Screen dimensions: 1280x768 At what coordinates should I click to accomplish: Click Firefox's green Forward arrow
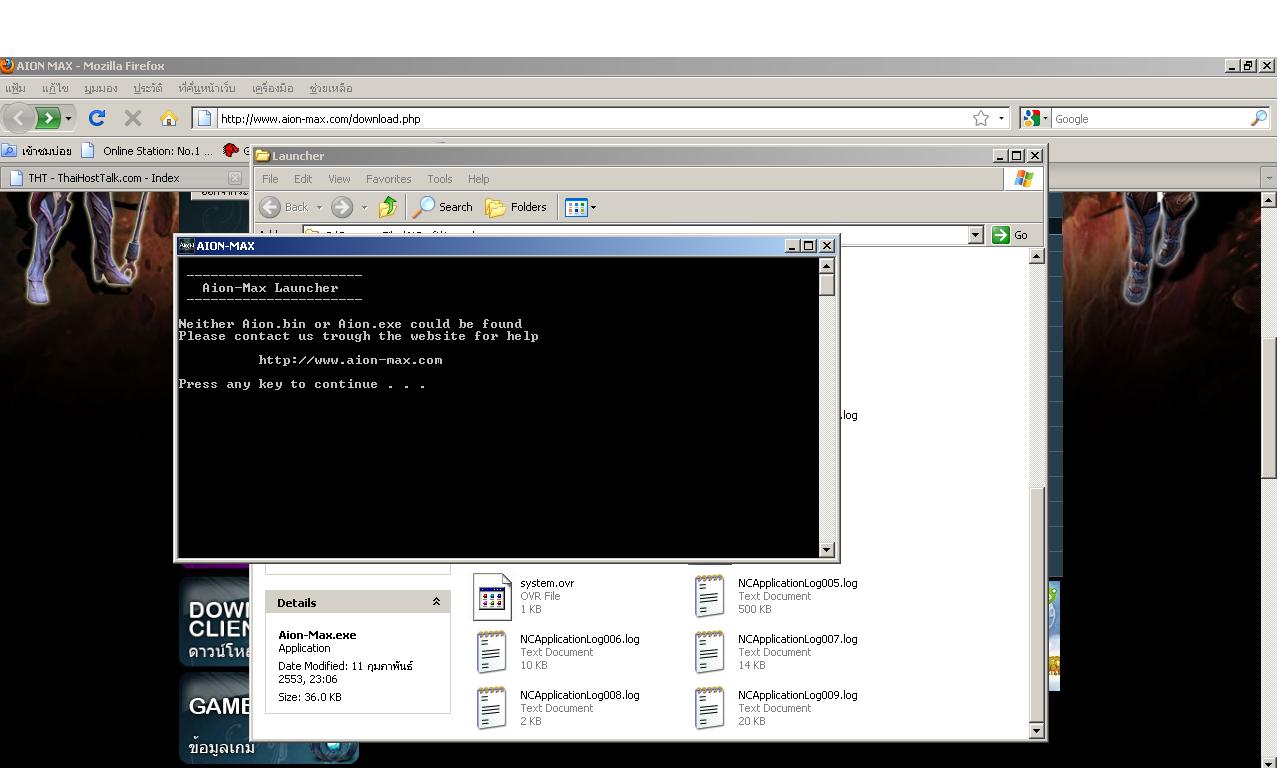click(x=47, y=118)
